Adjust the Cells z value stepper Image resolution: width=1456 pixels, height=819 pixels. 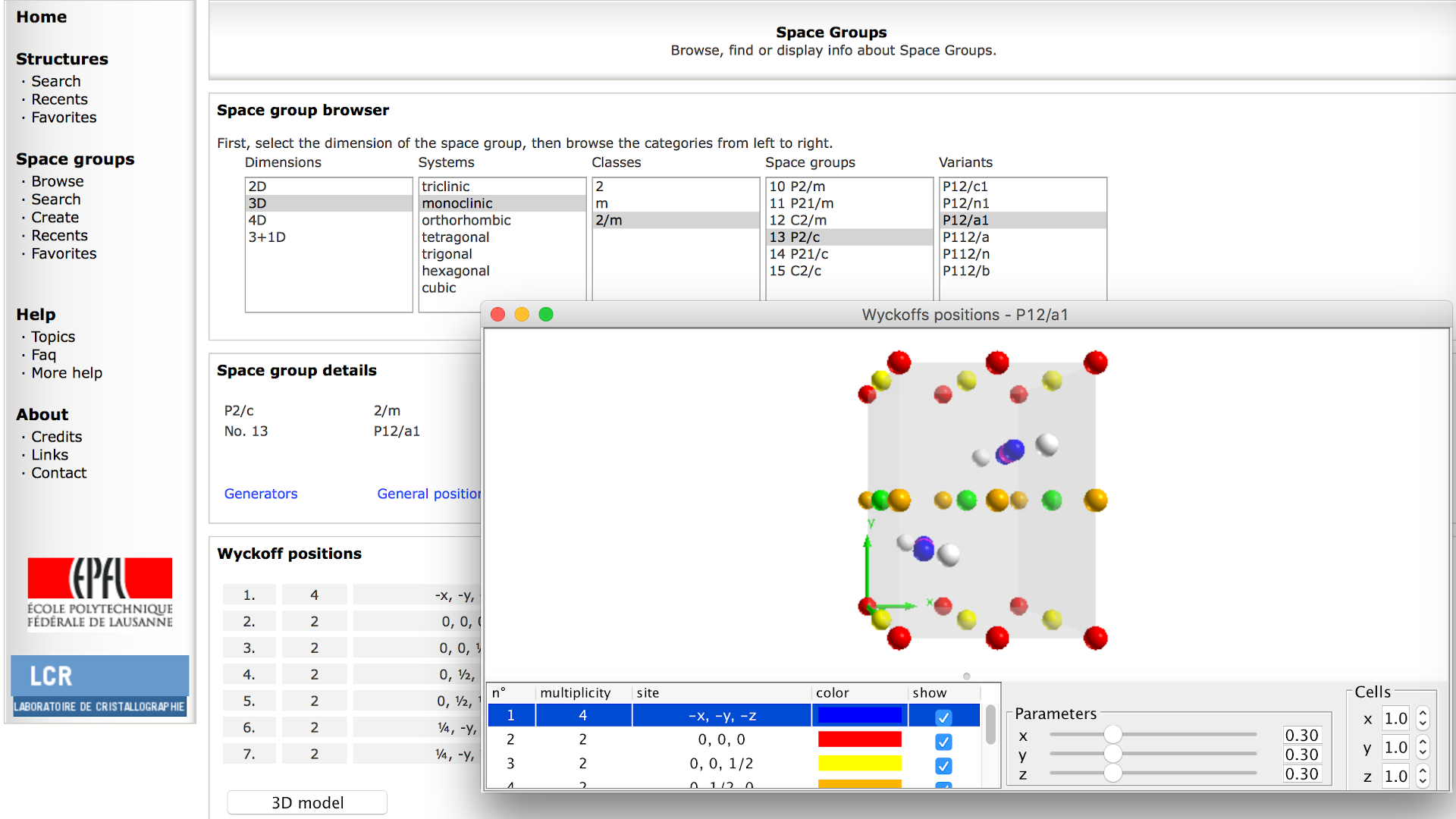click(x=1423, y=776)
